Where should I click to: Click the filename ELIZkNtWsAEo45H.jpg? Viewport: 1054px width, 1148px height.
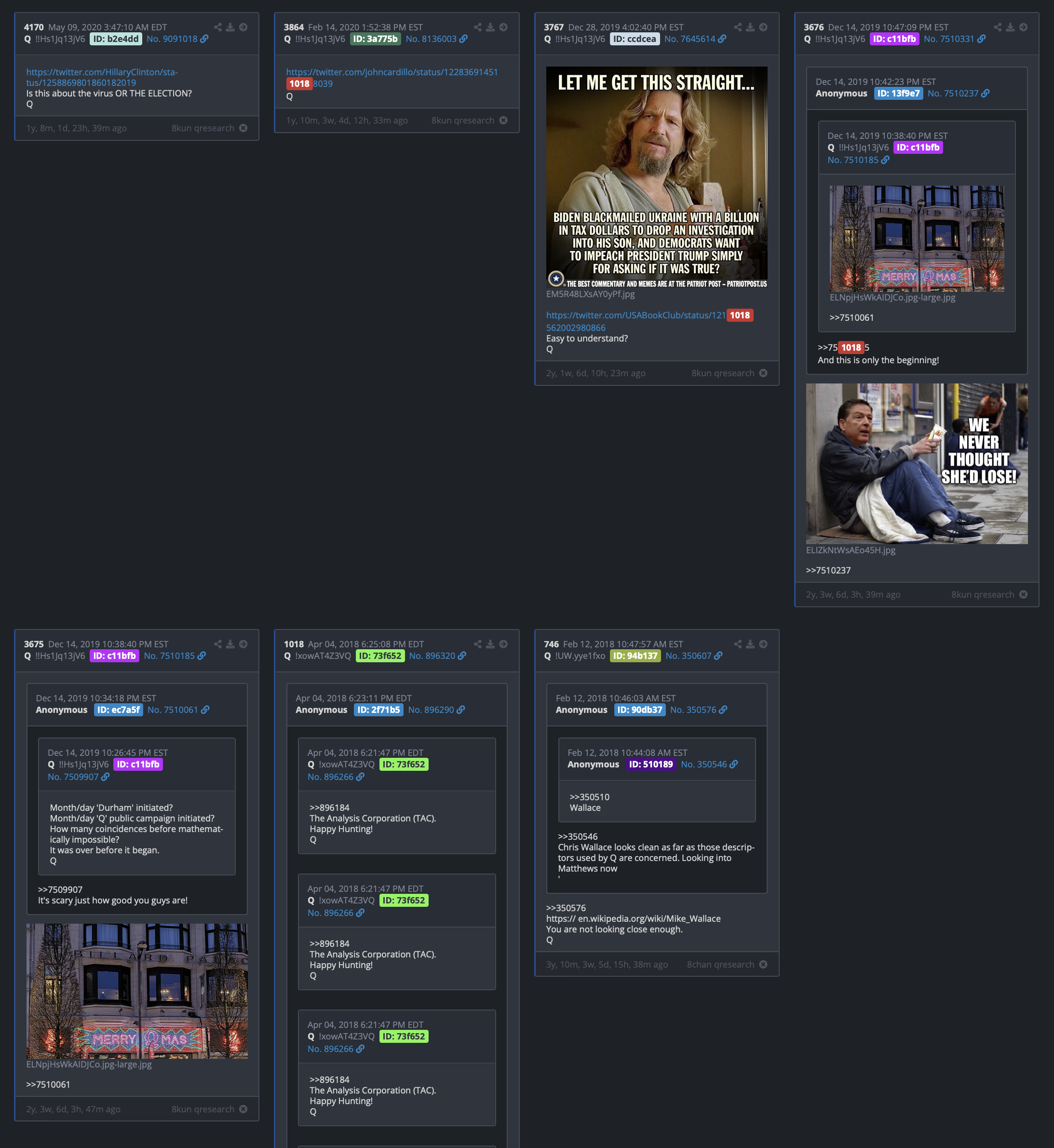coord(851,550)
